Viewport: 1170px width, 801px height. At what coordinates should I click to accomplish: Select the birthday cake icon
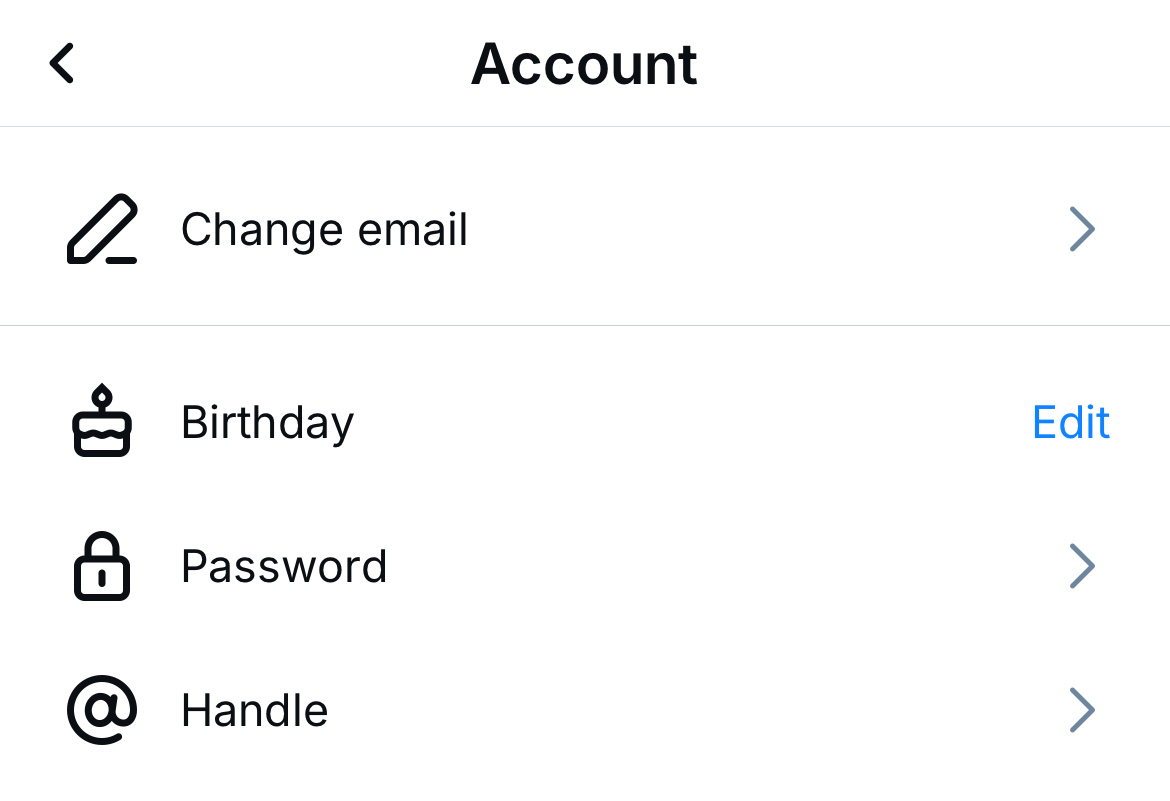point(99,422)
